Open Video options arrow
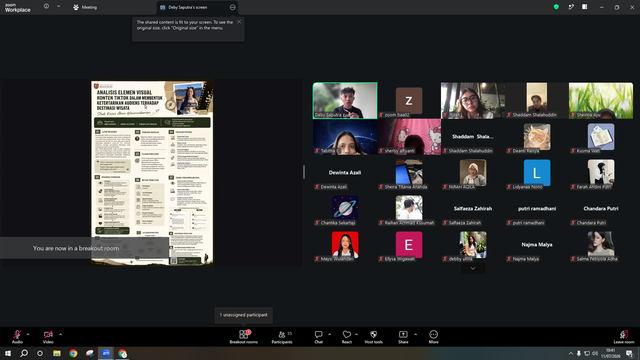Screen dimensions: 640x360 60,334
